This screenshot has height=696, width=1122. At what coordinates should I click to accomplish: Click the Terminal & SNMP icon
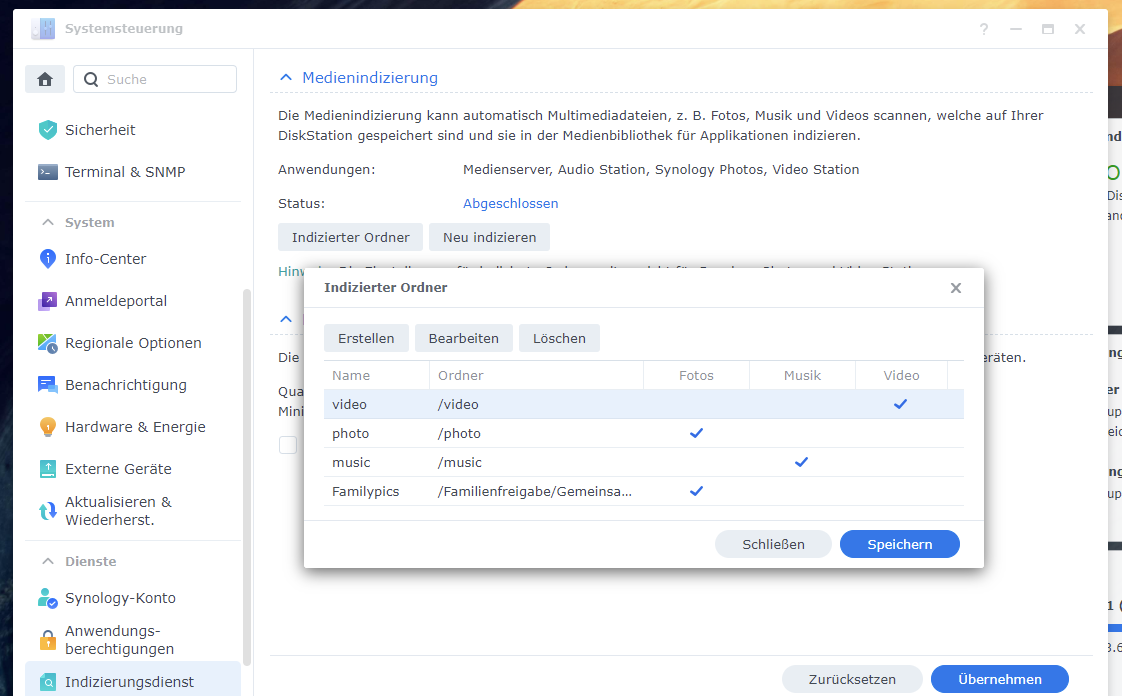click(x=47, y=172)
